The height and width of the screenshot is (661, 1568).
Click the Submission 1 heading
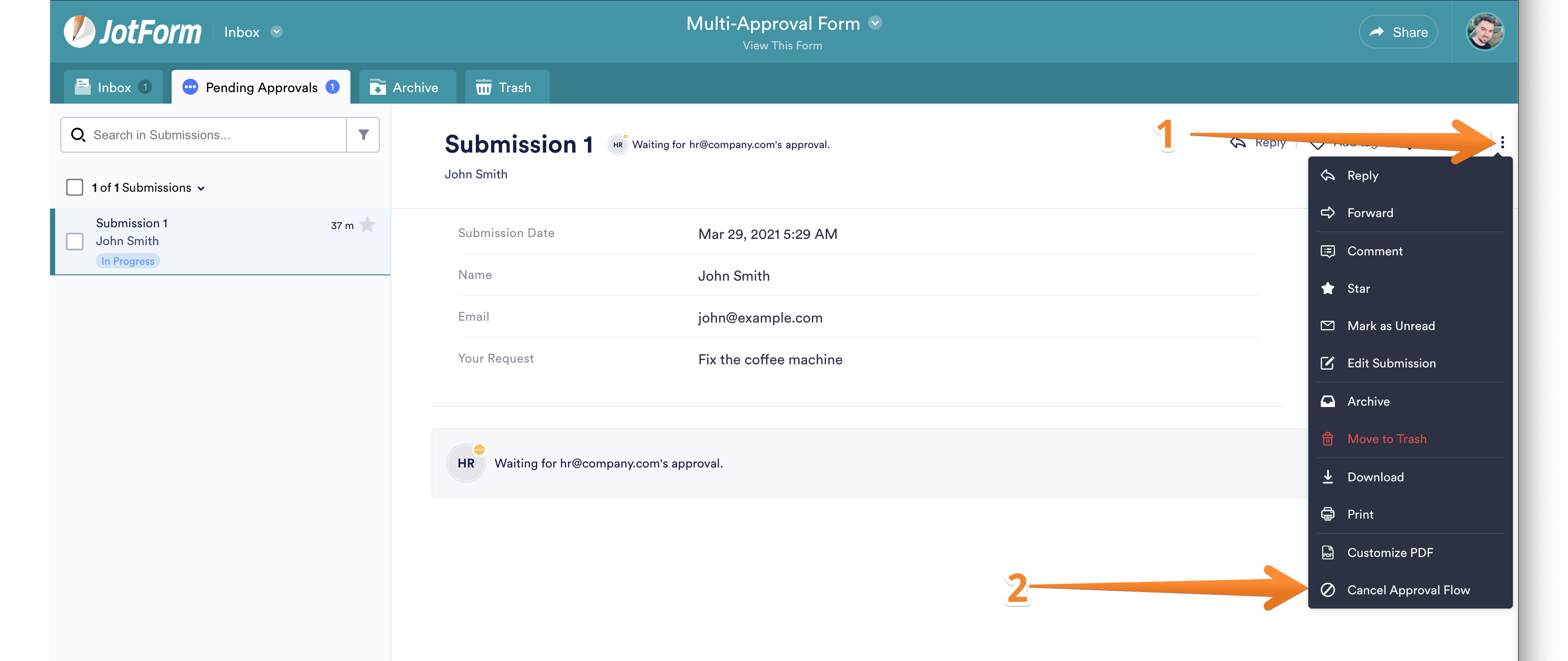(519, 144)
